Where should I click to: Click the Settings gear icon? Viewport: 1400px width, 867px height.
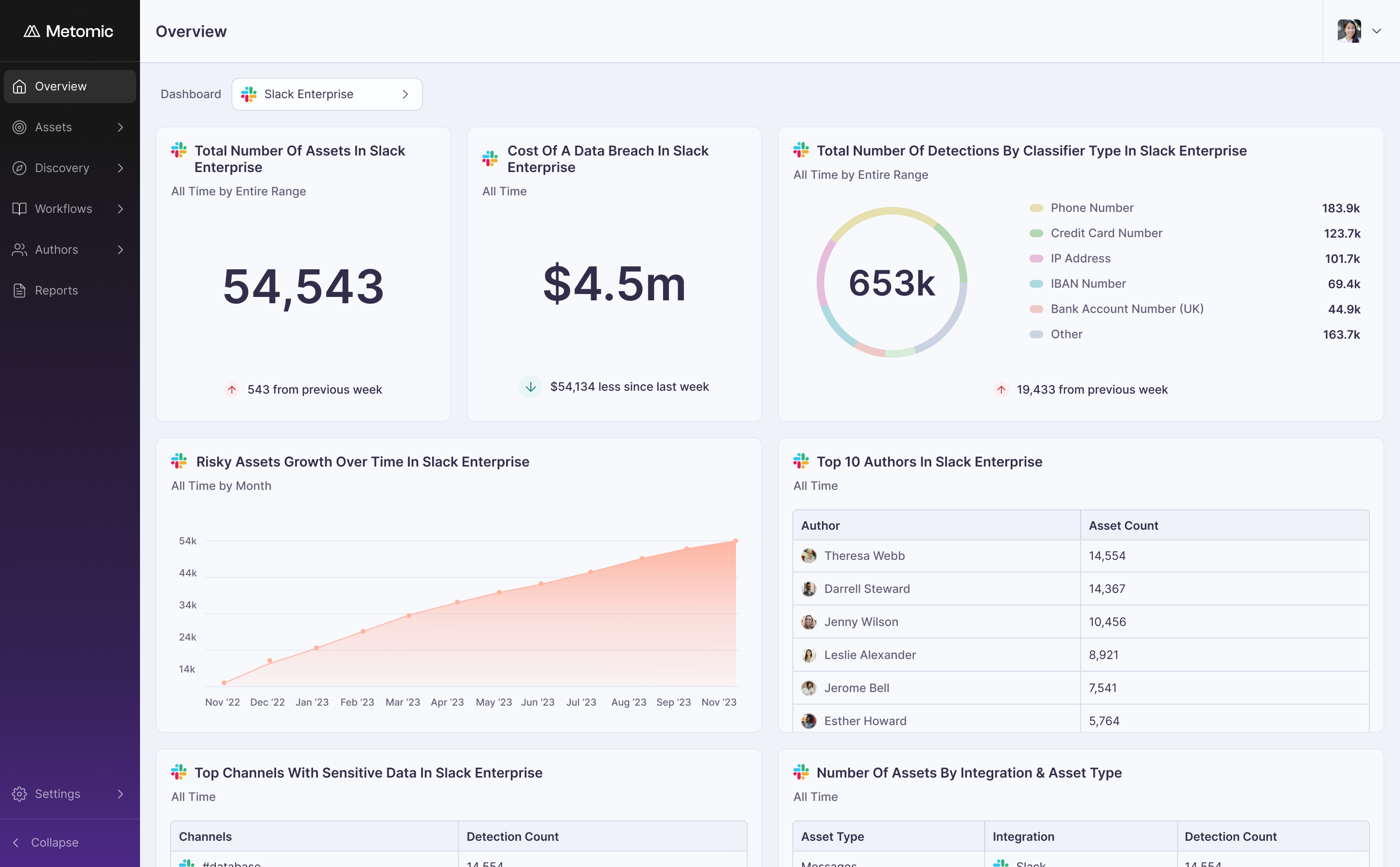[19, 794]
